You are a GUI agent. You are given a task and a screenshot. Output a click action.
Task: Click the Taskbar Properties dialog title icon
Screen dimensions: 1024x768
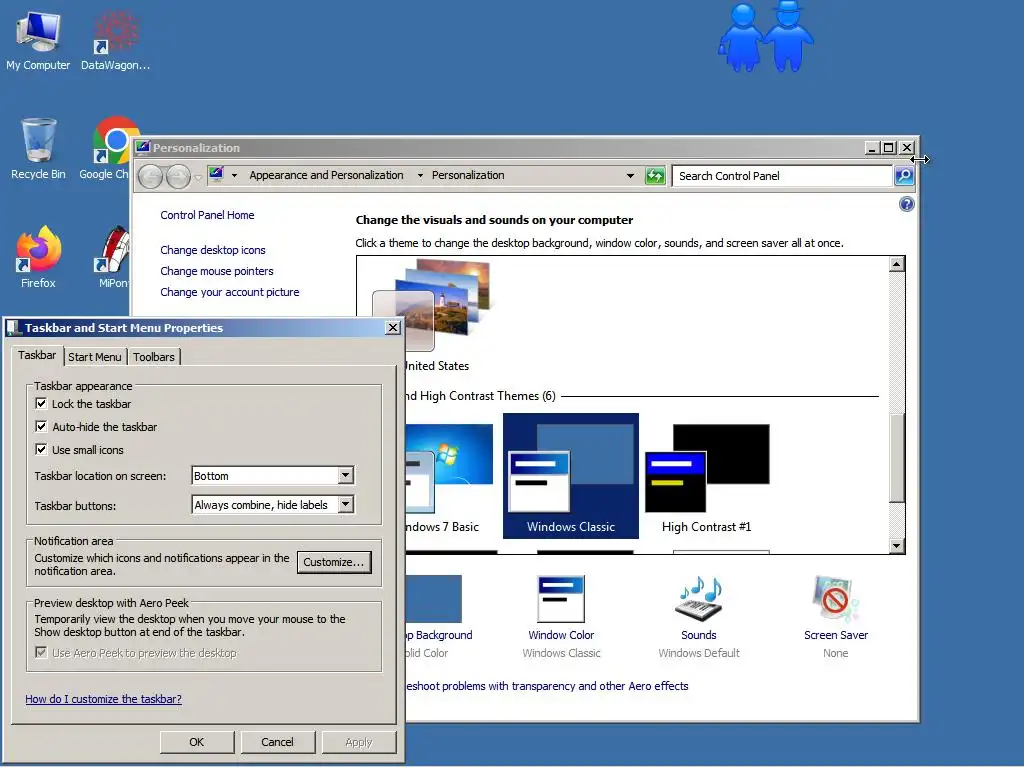point(15,327)
